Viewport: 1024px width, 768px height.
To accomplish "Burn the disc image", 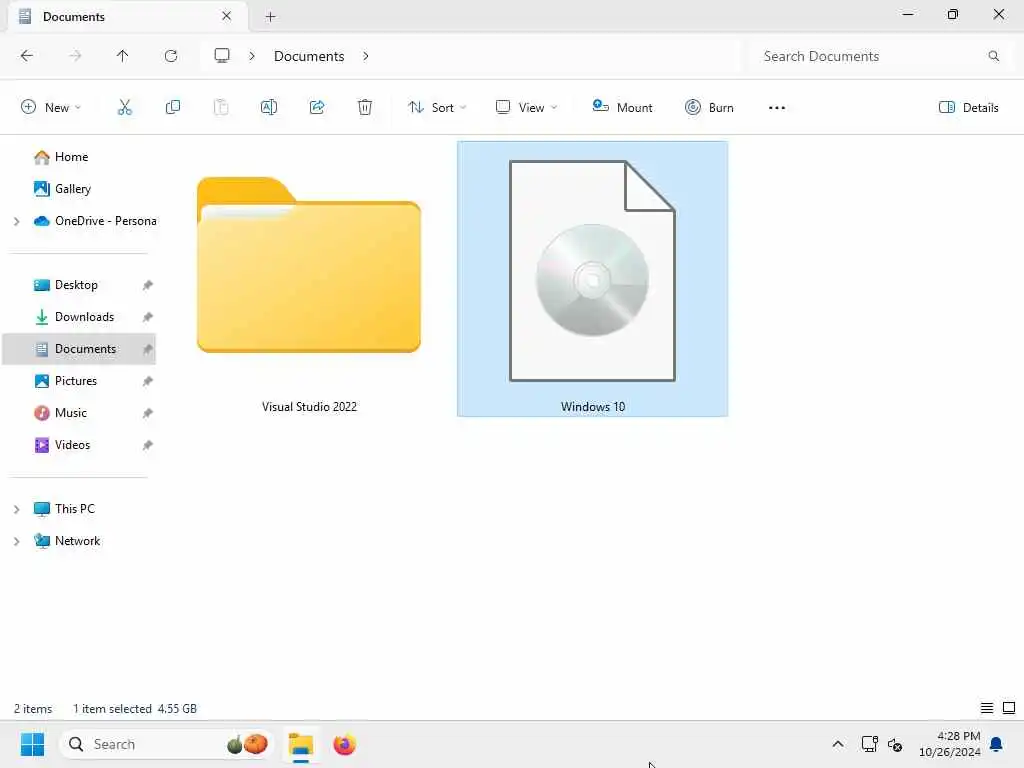I will (709, 107).
